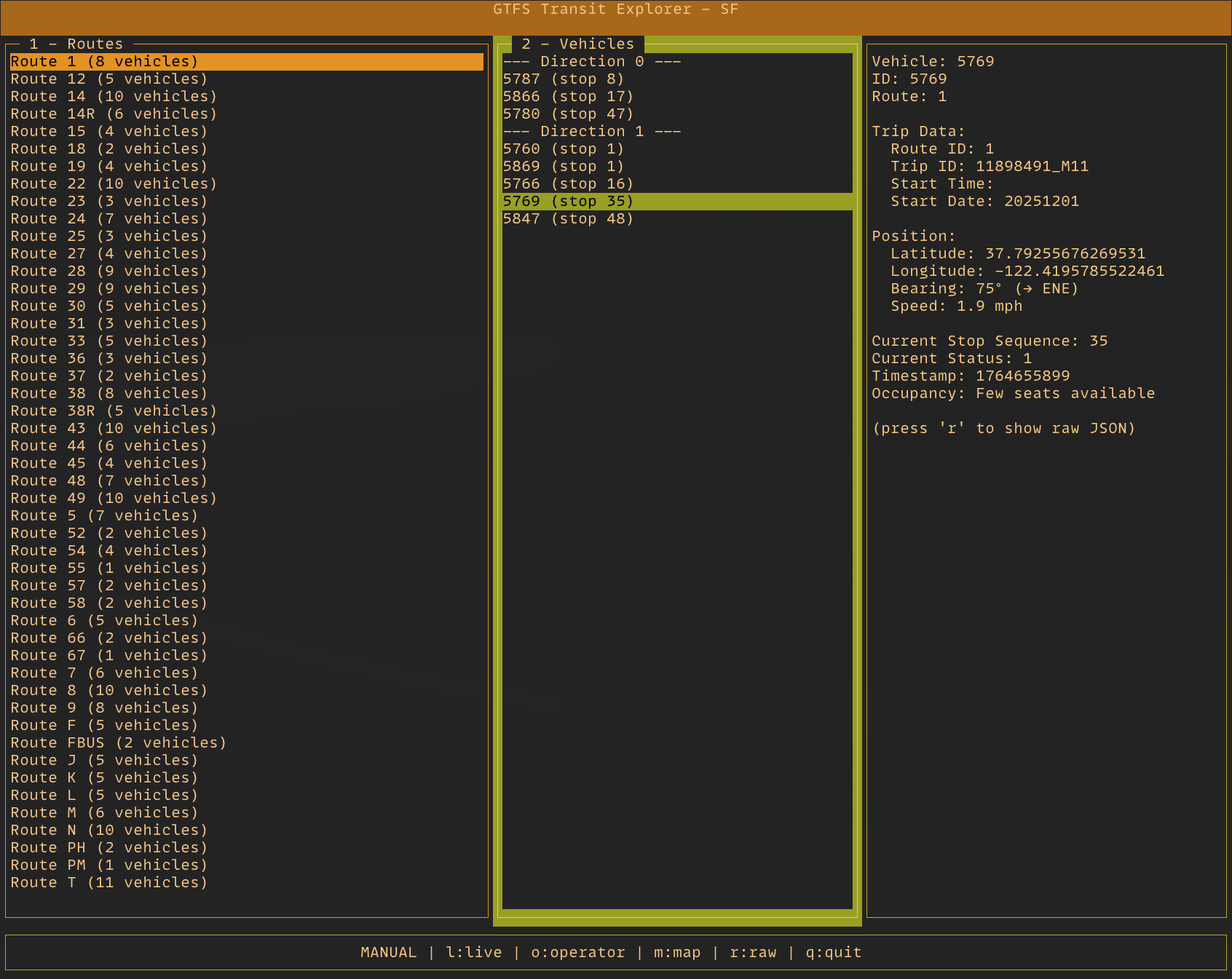This screenshot has height=979, width=1232.
Task: Choose vehicle 5847 at stop 48
Action: pyautogui.click(x=568, y=218)
